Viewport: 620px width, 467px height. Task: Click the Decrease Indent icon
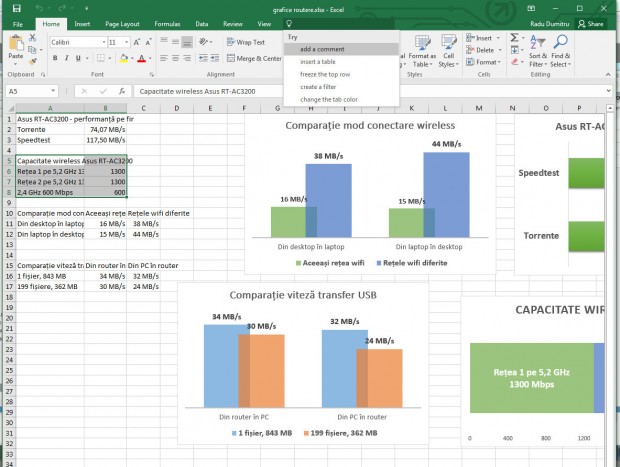pos(203,58)
